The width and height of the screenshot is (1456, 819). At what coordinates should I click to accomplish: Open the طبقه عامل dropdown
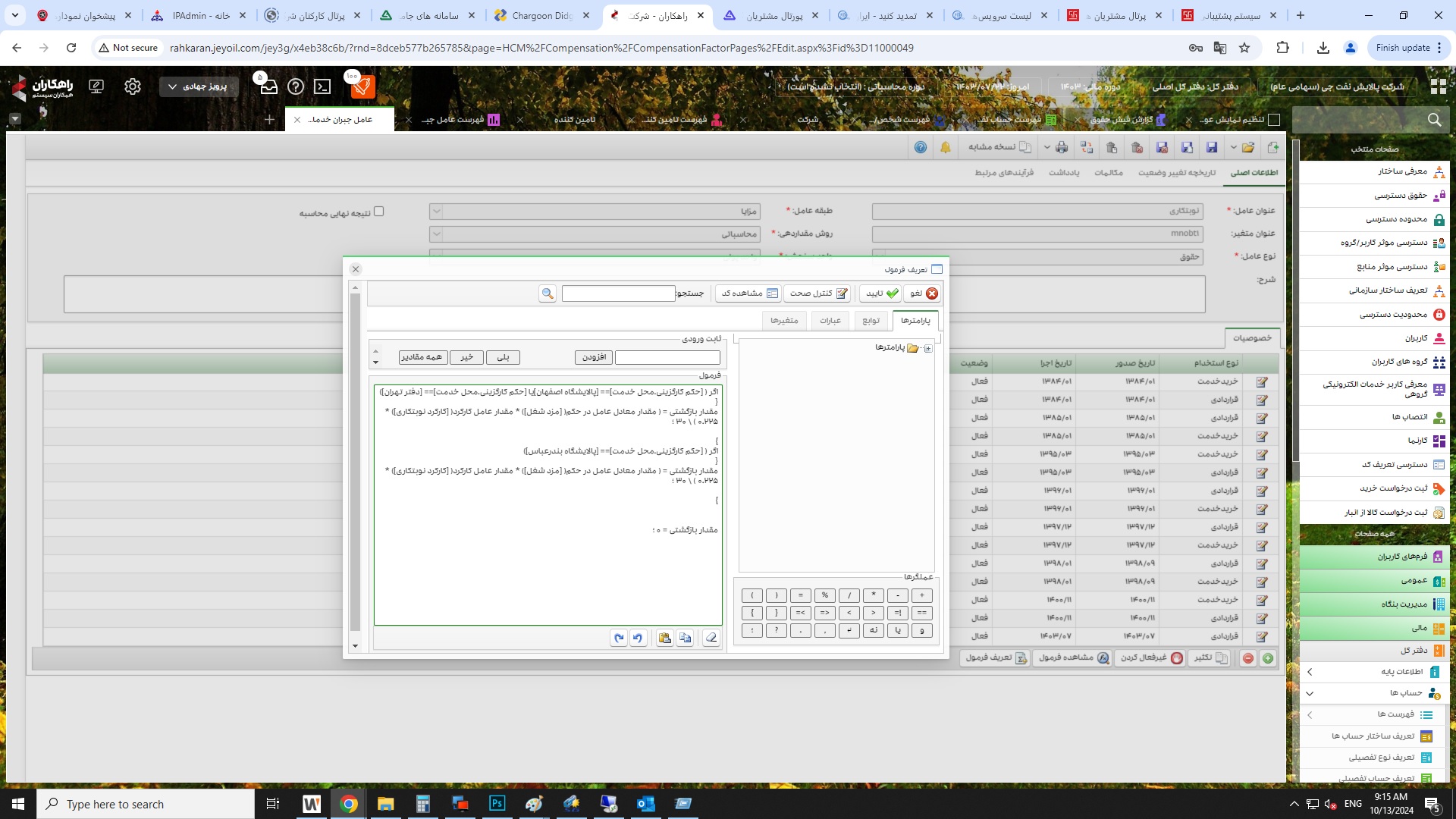(436, 211)
